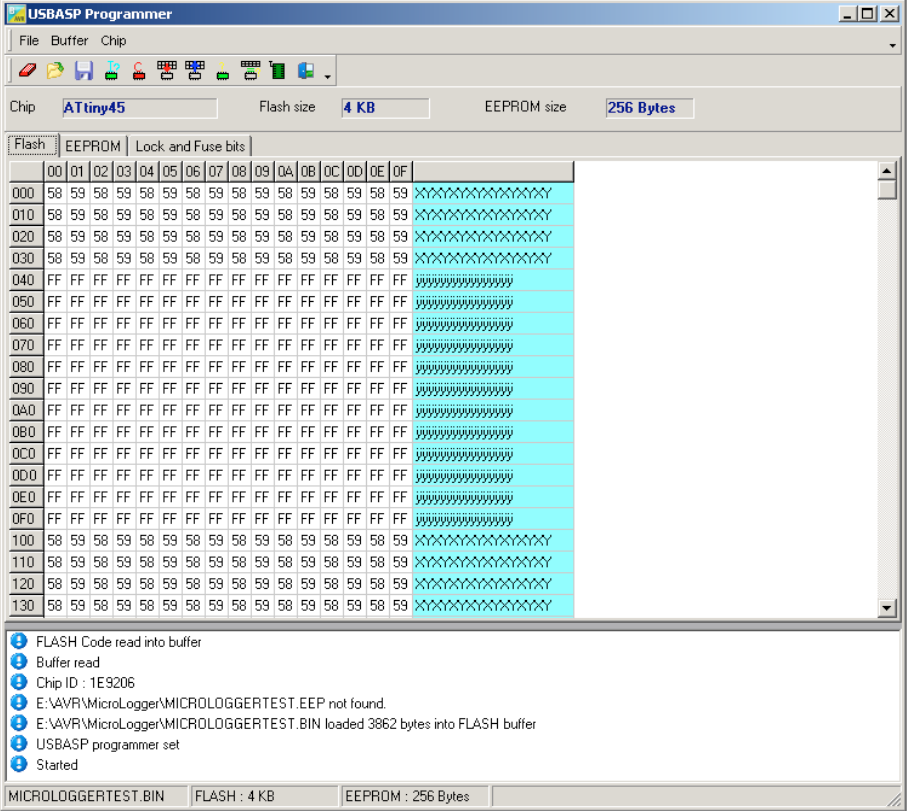Image resolution: width=908 pixels, height=811 pixels.
Task: Click column header 00 in hex grid
Action: (55, 171)
